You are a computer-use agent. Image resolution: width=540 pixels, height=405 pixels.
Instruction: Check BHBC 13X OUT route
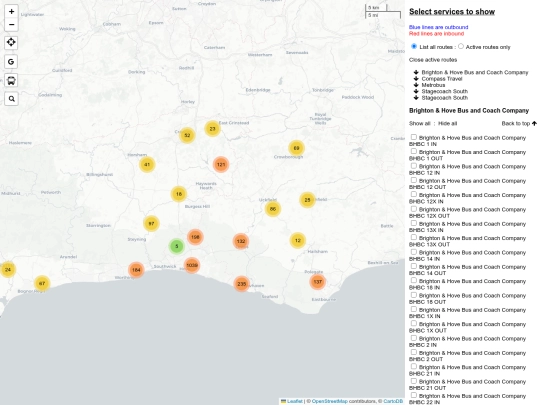pyautogui.click(x=414, y=238)
